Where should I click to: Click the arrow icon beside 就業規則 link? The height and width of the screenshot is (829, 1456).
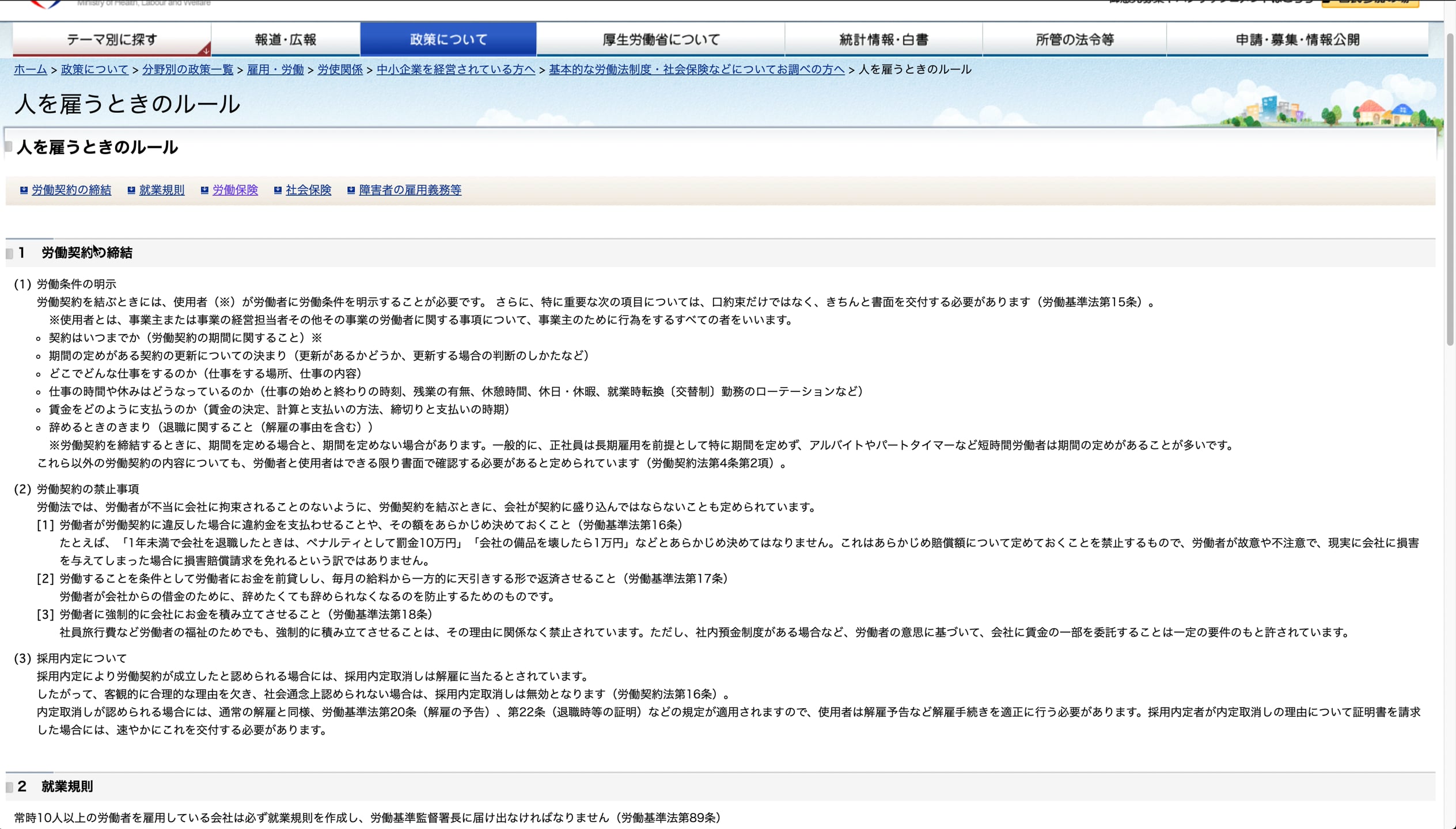(x=131, y=190)
